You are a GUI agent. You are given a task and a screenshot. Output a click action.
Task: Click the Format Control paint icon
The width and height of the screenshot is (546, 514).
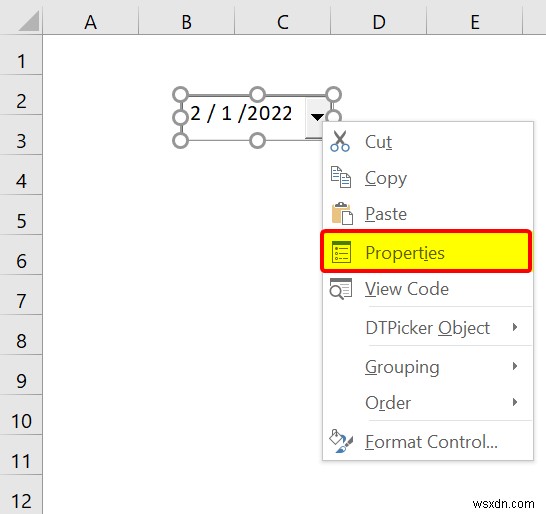[341, 441]
